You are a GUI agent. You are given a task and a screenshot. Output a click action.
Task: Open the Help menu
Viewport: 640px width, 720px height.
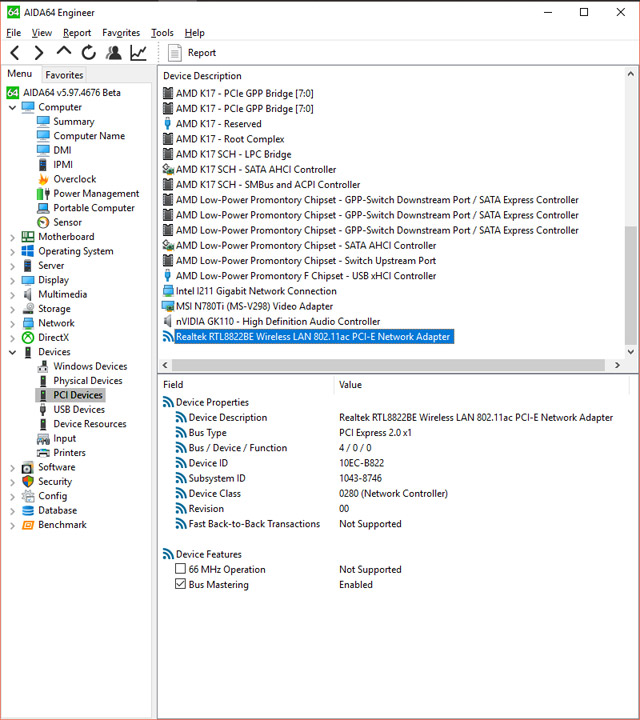click(195, 33)
